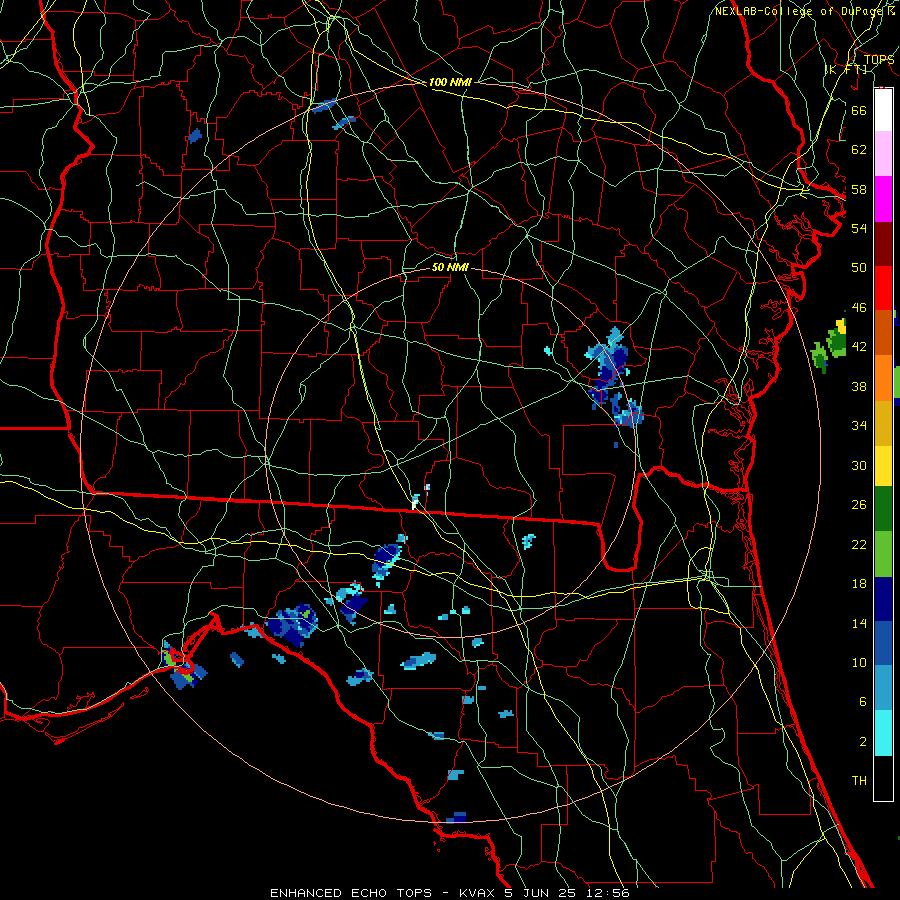
Task: Click the "58" legend value
Action: pos(859,189)
